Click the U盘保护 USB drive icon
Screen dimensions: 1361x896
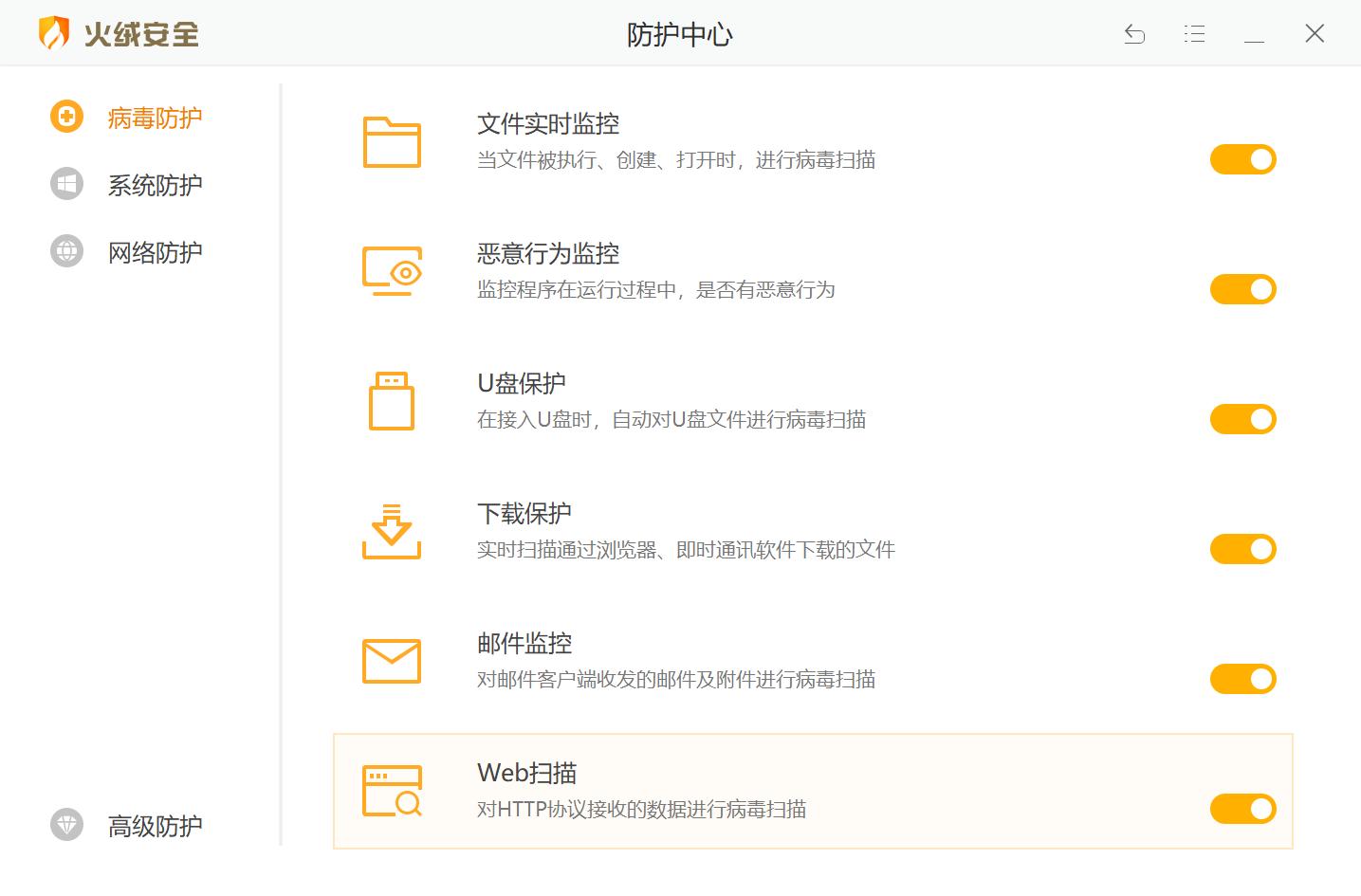391,401
